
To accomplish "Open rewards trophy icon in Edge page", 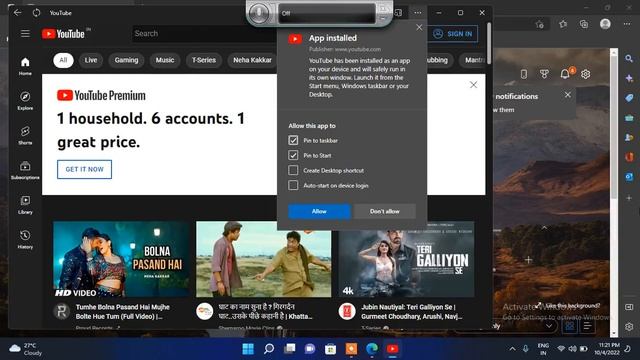I will pyautogui.click(x=544, y=74).
